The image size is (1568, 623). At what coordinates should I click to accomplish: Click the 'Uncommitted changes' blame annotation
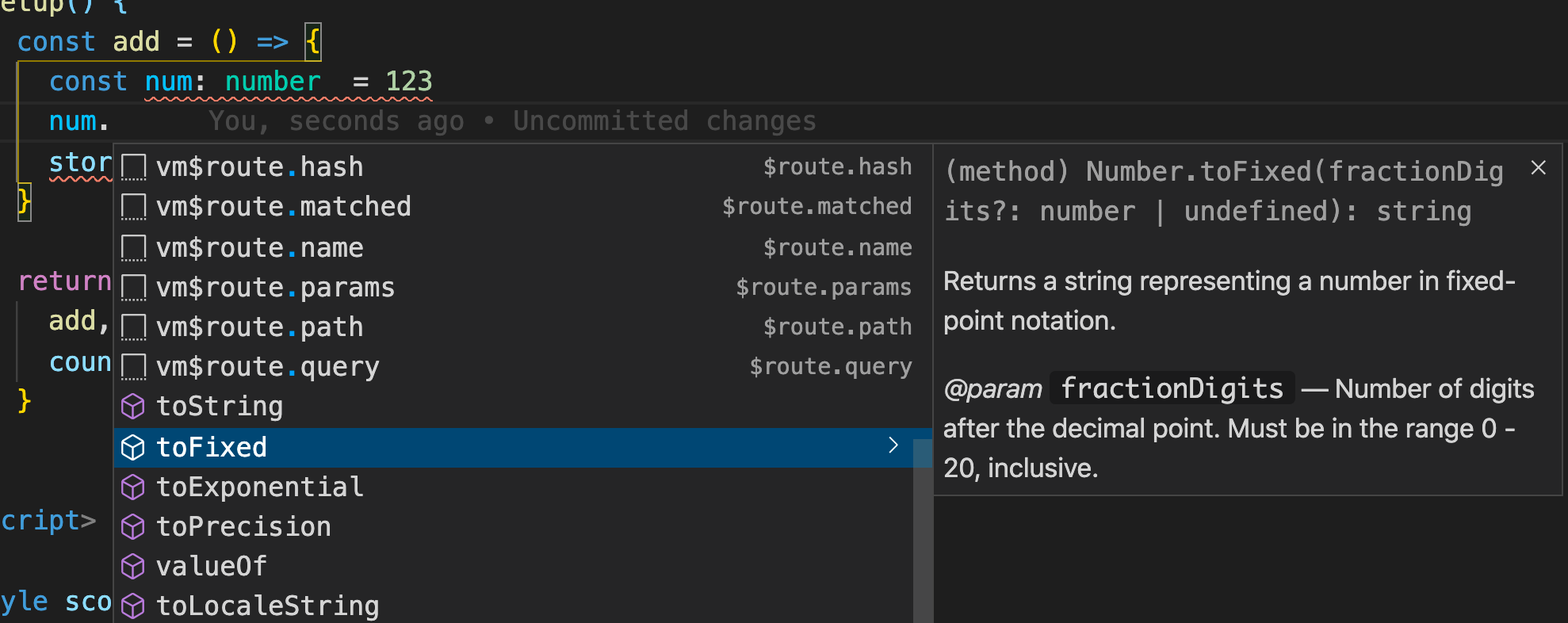pos(664,121)
